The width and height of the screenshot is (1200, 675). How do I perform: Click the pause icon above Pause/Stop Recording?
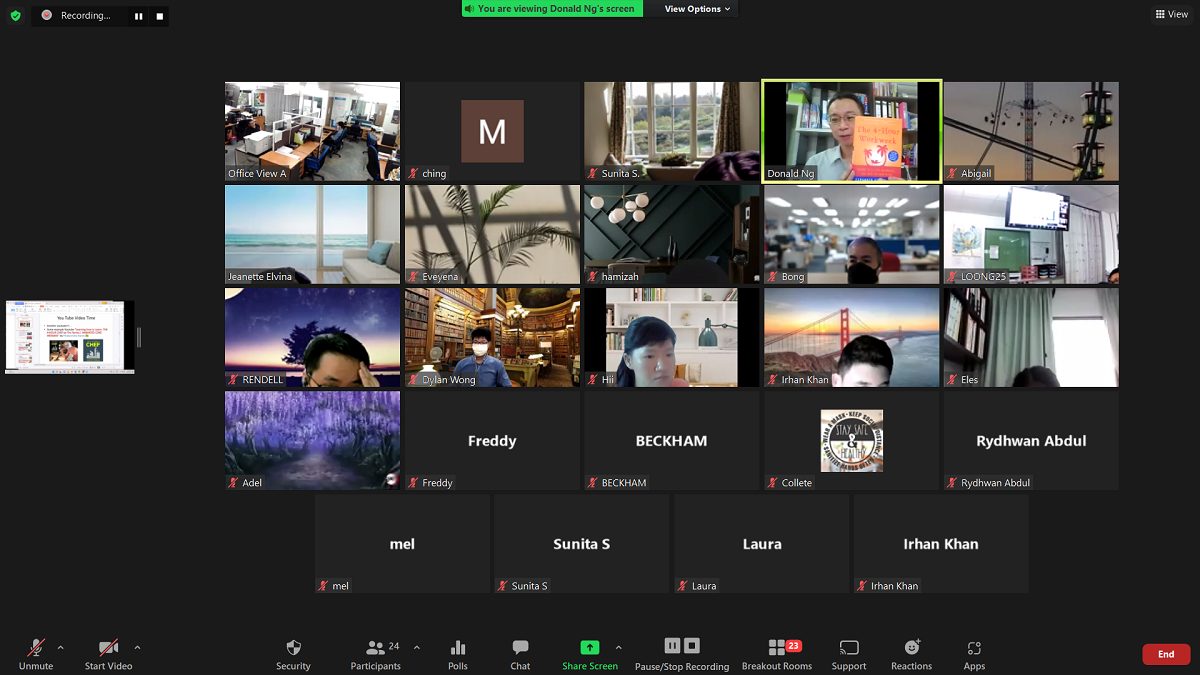(x=672, y=646)
